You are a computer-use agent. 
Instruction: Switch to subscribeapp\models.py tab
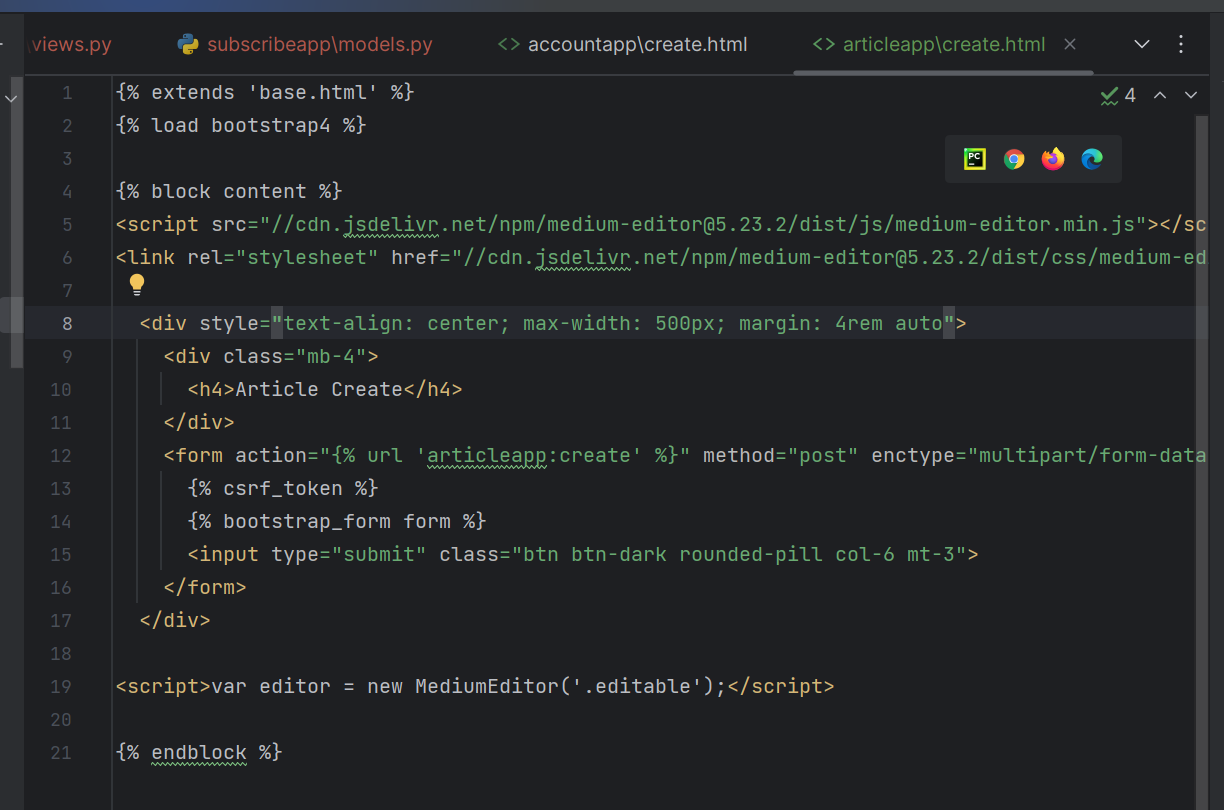tap(306, 44)
